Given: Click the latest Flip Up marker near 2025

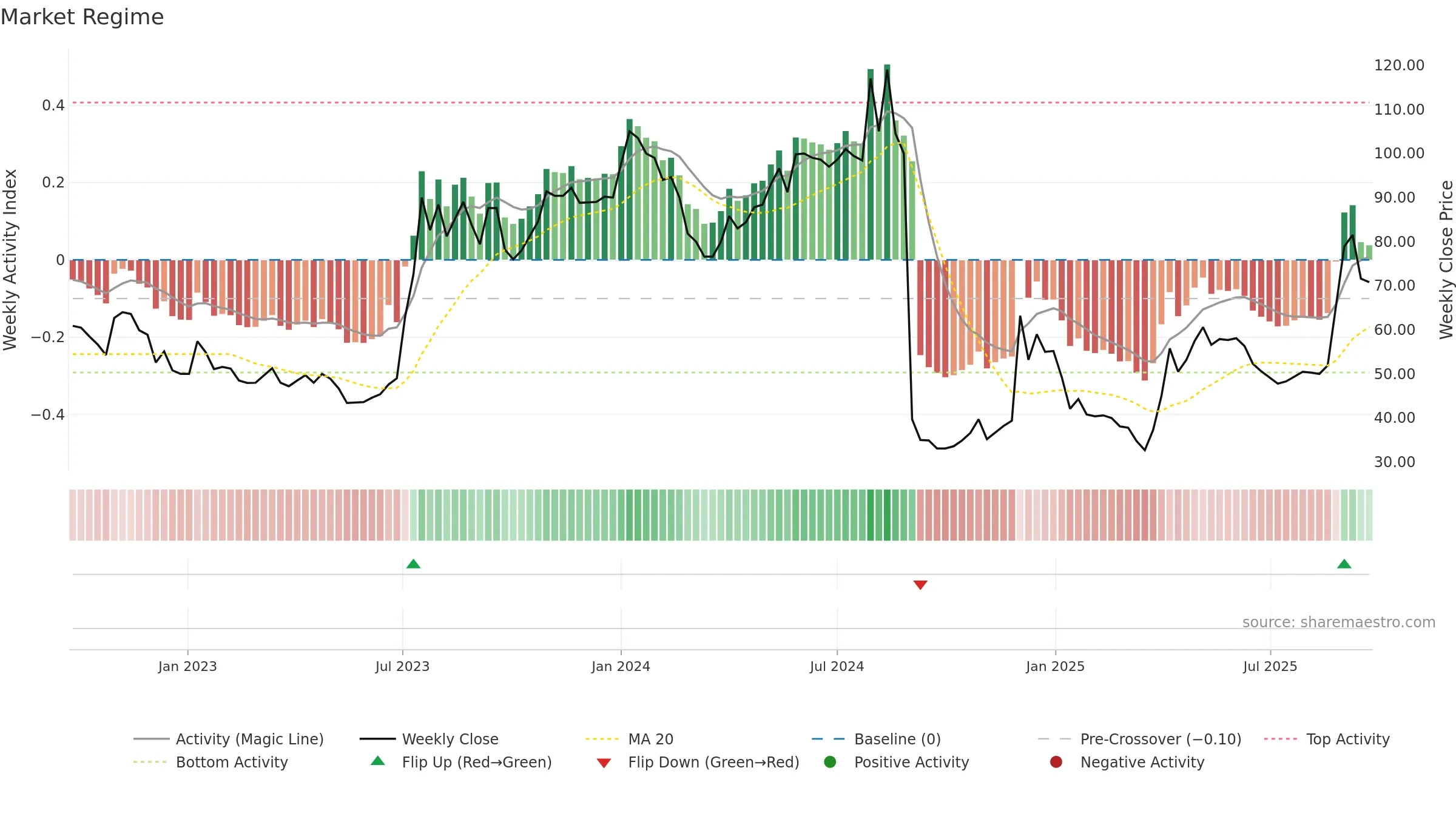Looking at the screenshot, I should coord(1344,564).
